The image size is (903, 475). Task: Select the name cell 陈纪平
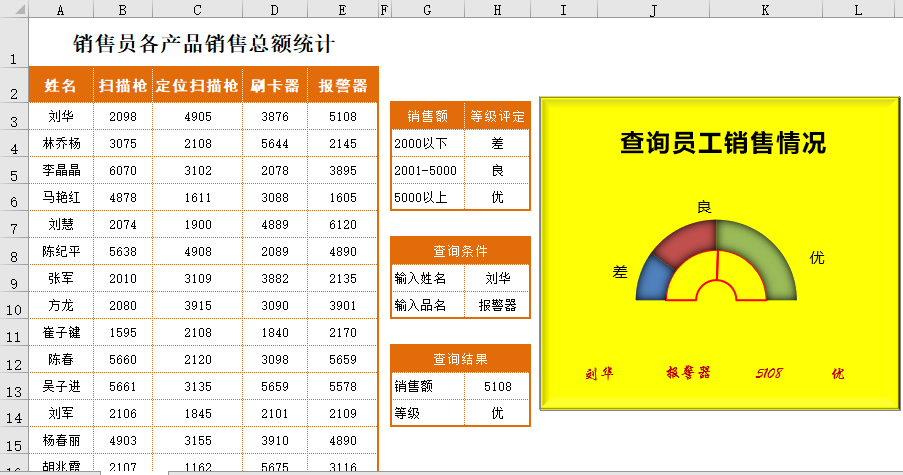click(x=61, y=251)
